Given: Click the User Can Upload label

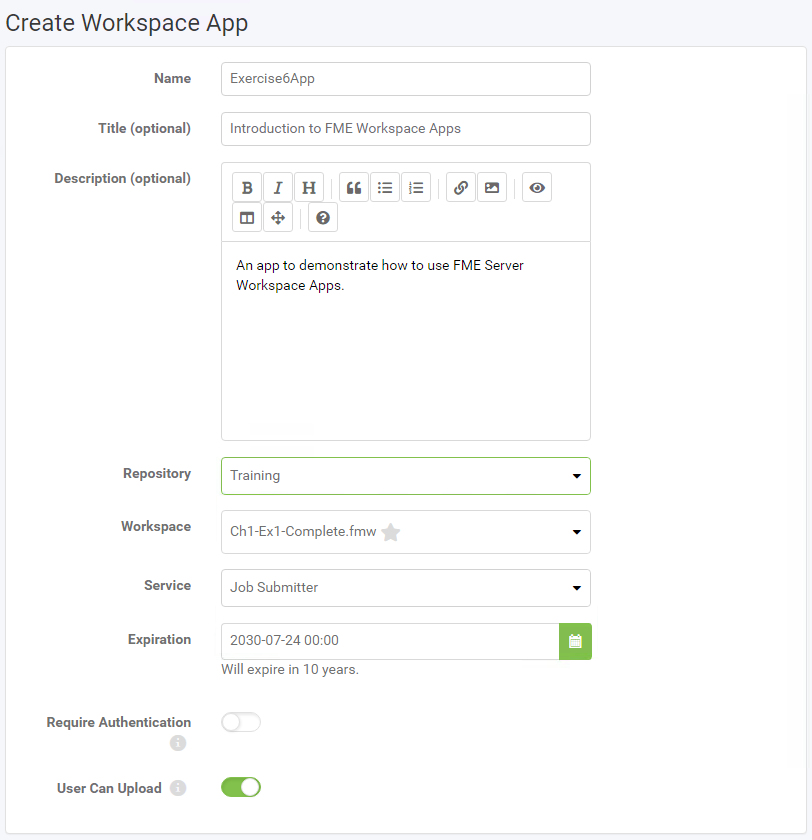Looking at the screenshot, I should 109,788.
